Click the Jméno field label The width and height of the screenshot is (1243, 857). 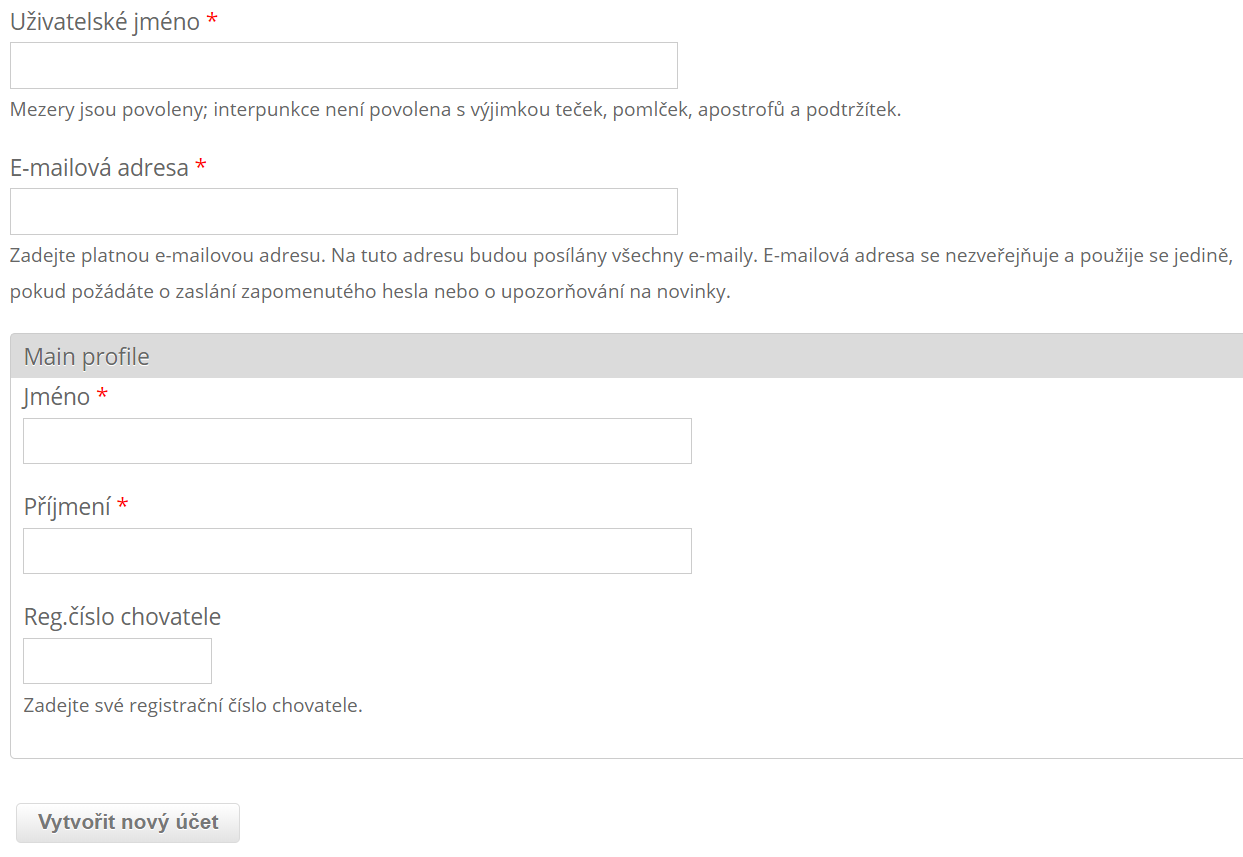pyautogui.click(x=57, y=397)
